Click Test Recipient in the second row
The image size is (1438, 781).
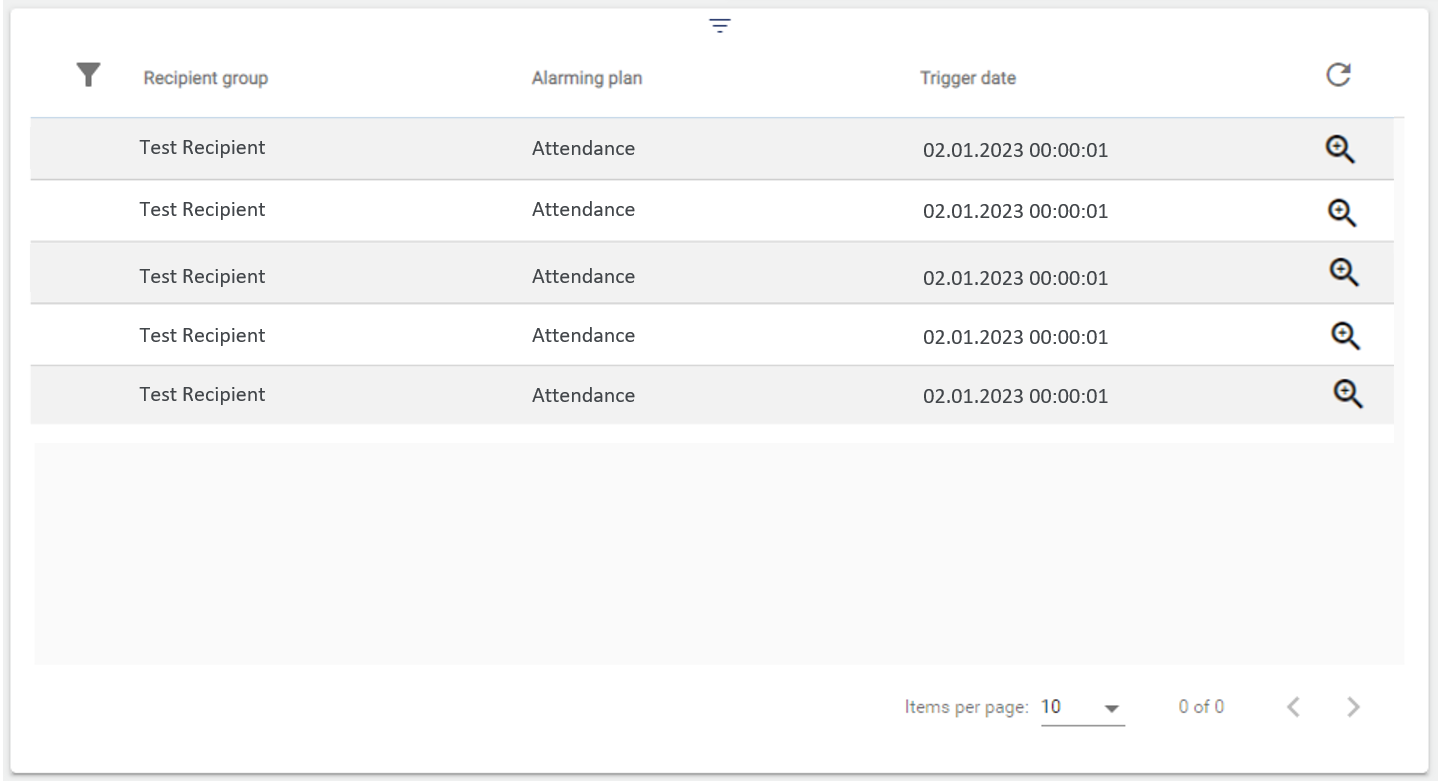(202, 210)
